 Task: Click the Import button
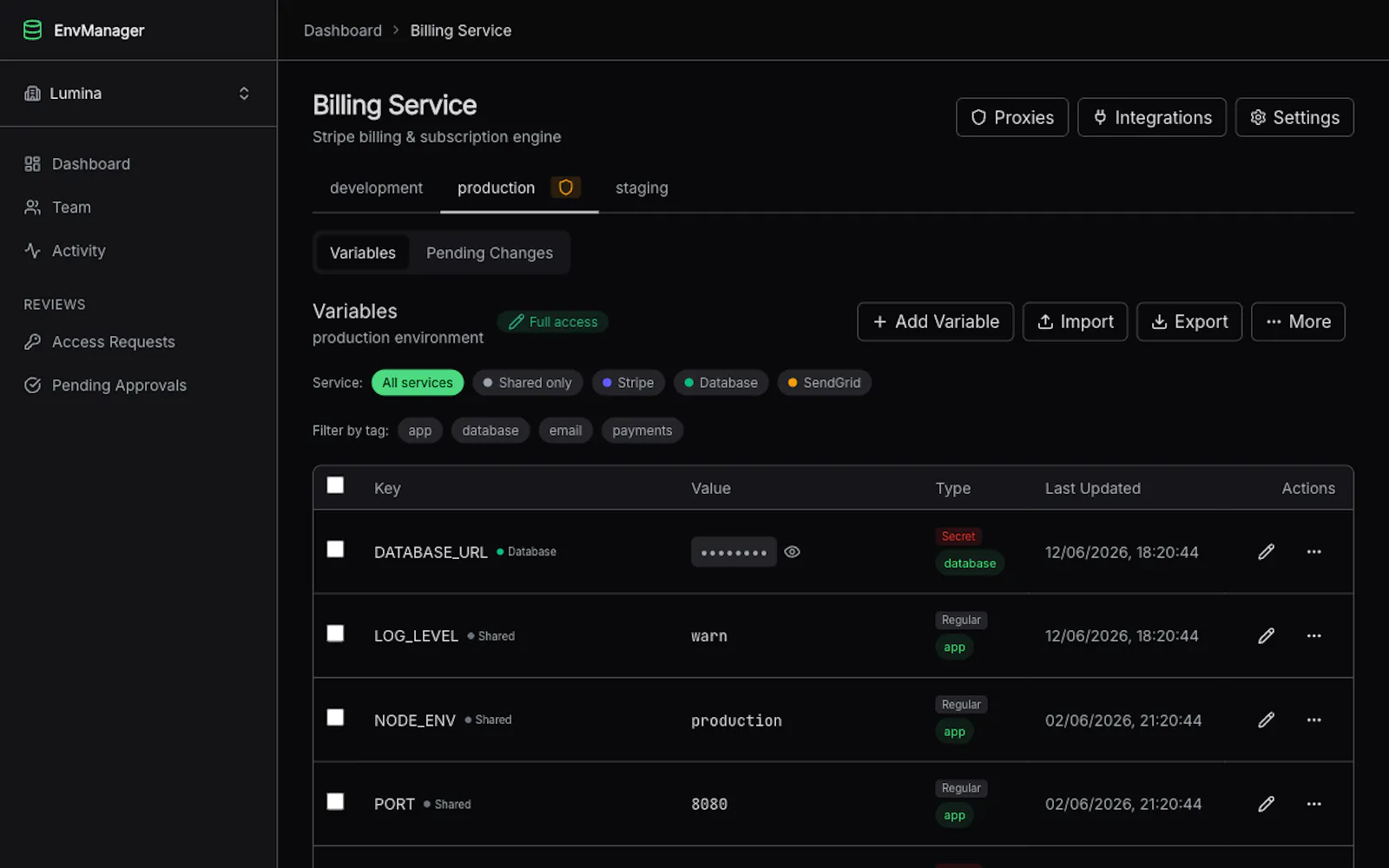[1076, 322]
